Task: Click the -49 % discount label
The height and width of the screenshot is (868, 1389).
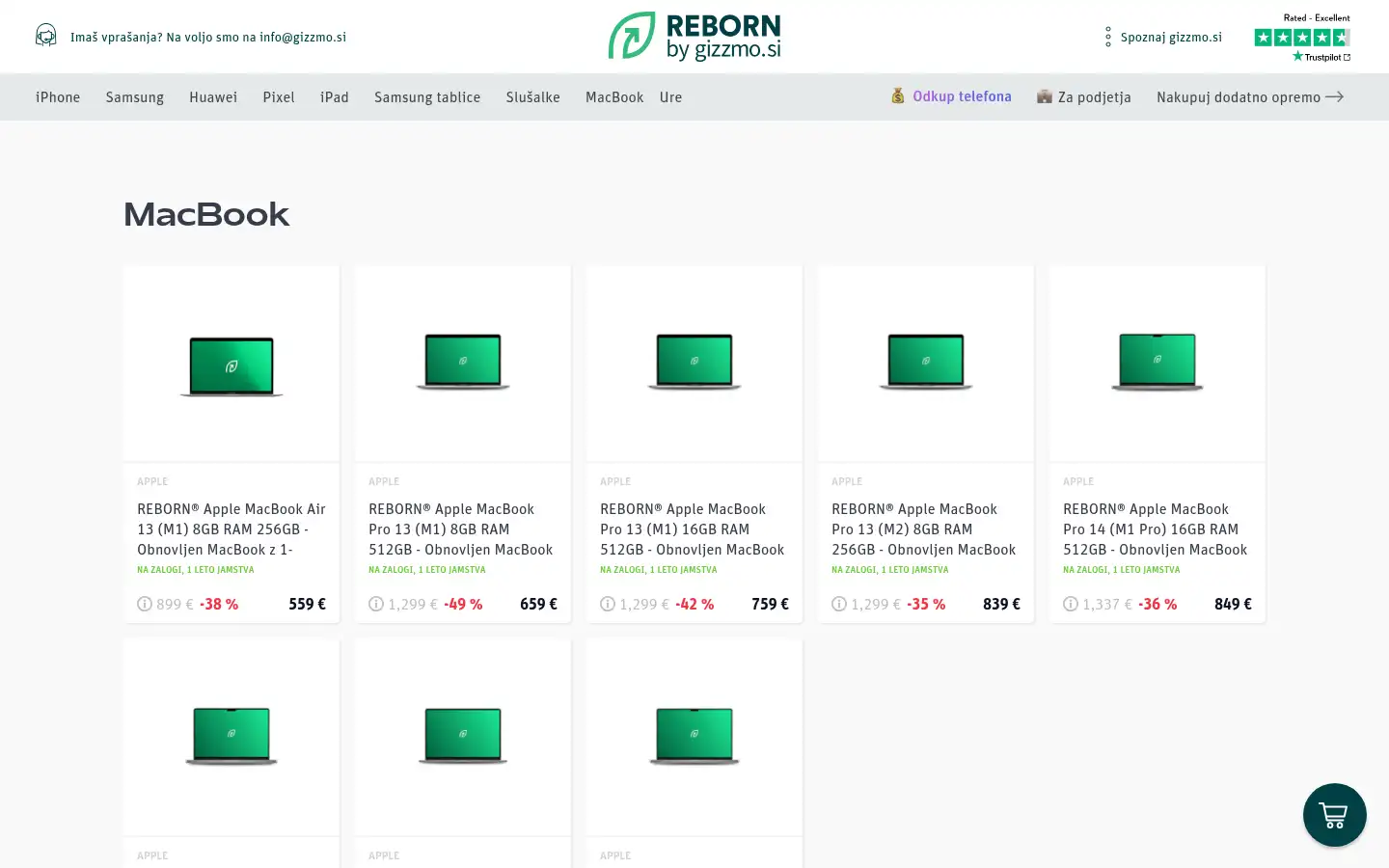Action: (x=463, y=604)
